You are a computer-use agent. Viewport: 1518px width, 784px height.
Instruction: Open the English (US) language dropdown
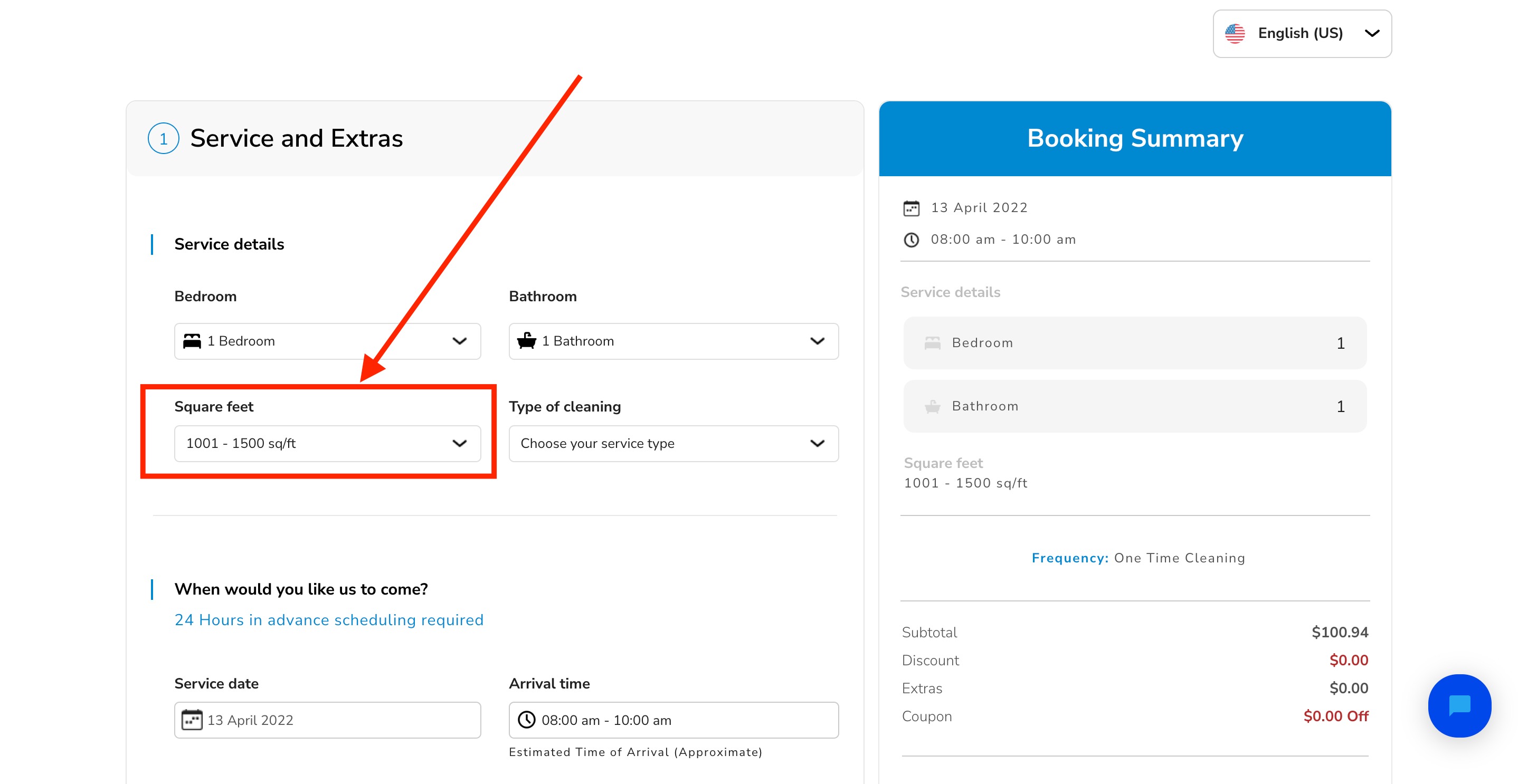point(1302,34)
